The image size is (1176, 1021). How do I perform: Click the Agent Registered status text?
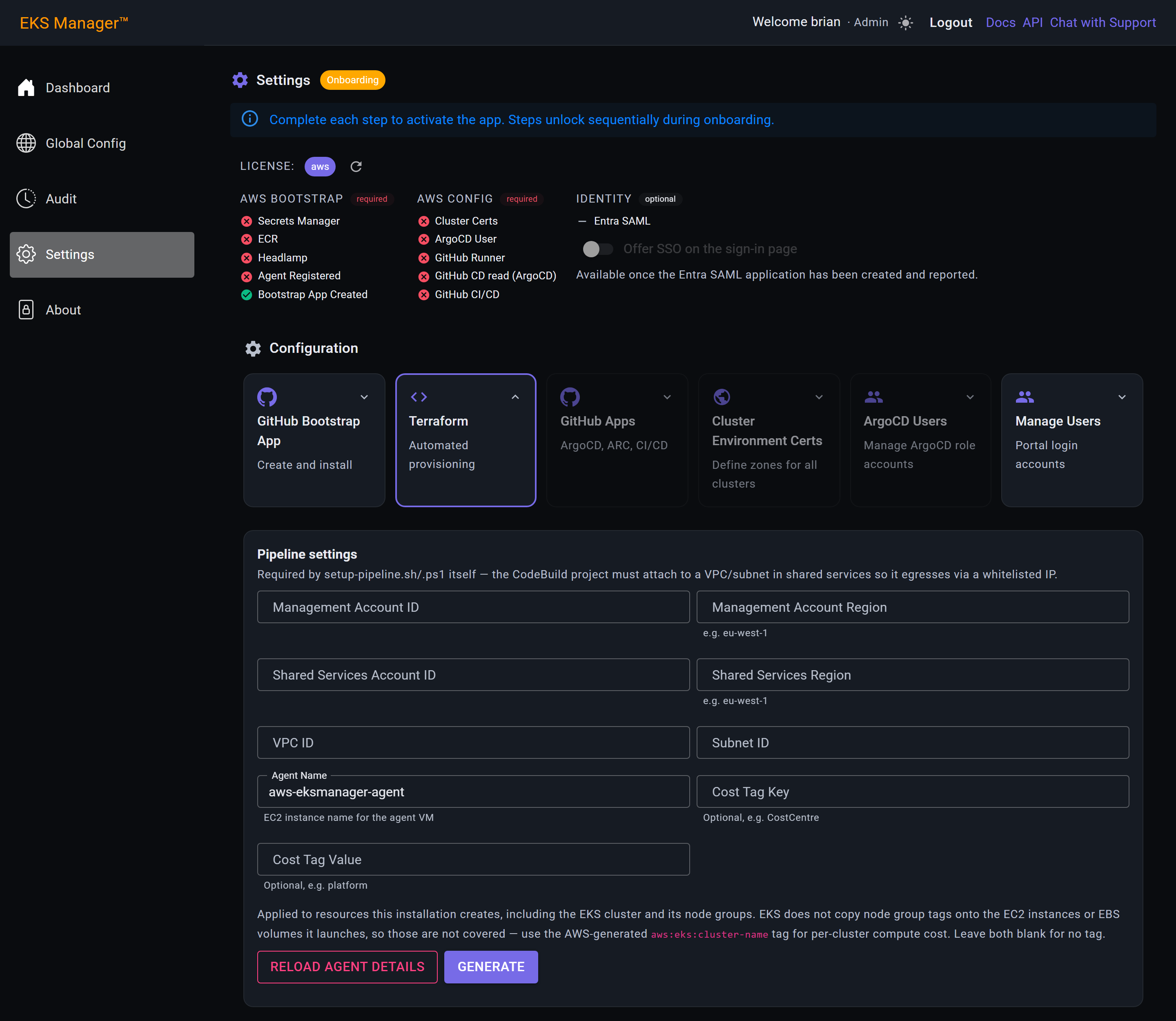pyautogui.click(x=299, y=276)
